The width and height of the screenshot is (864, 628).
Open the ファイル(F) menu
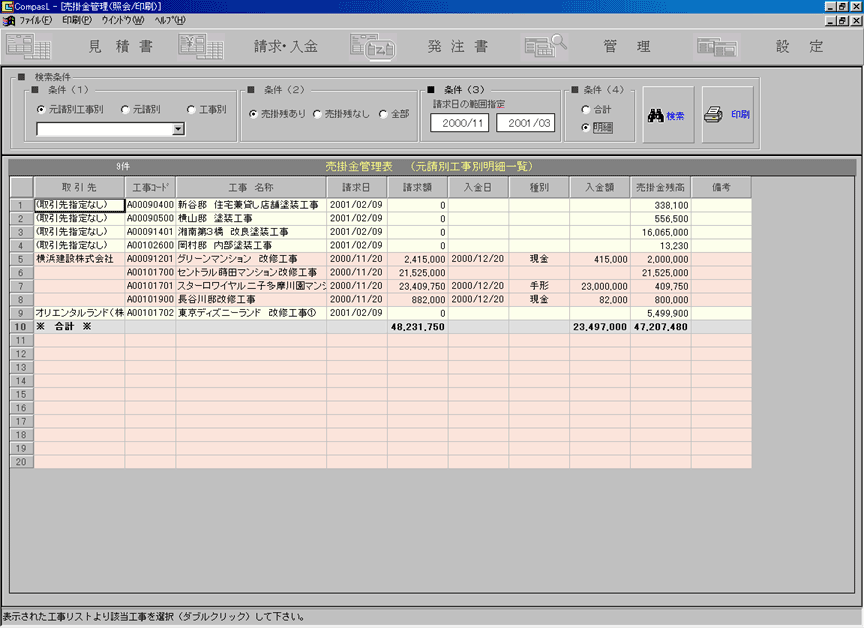[x=35, y=20]
